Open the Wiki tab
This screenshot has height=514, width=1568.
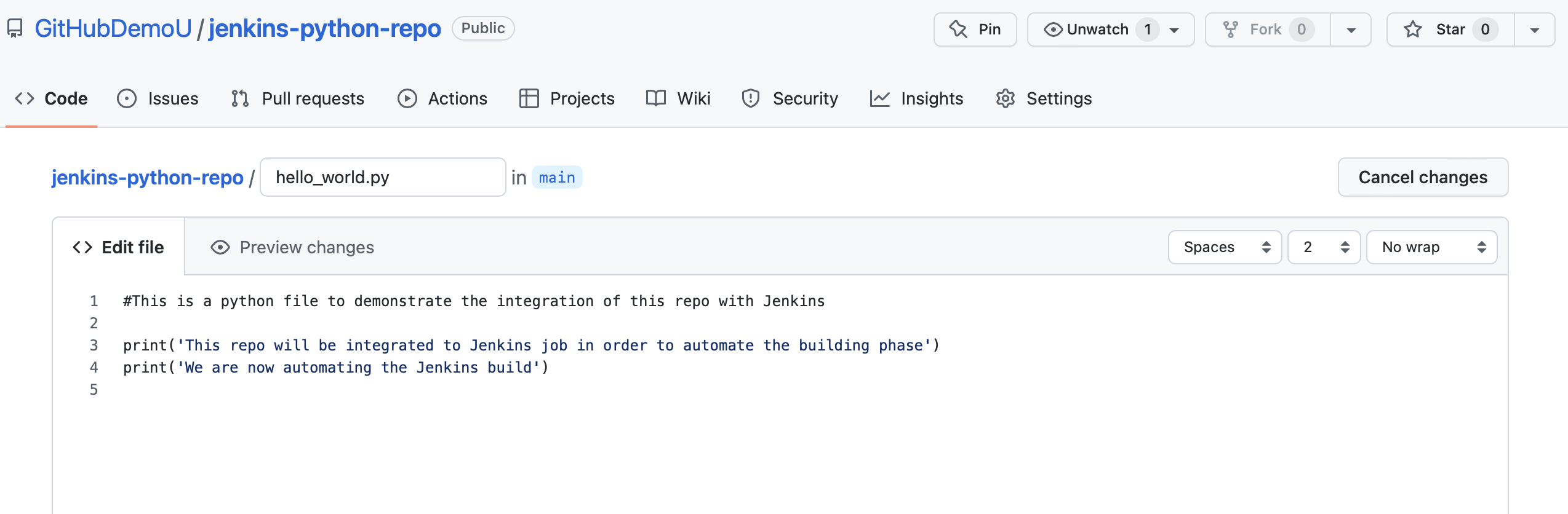(678, 98)
